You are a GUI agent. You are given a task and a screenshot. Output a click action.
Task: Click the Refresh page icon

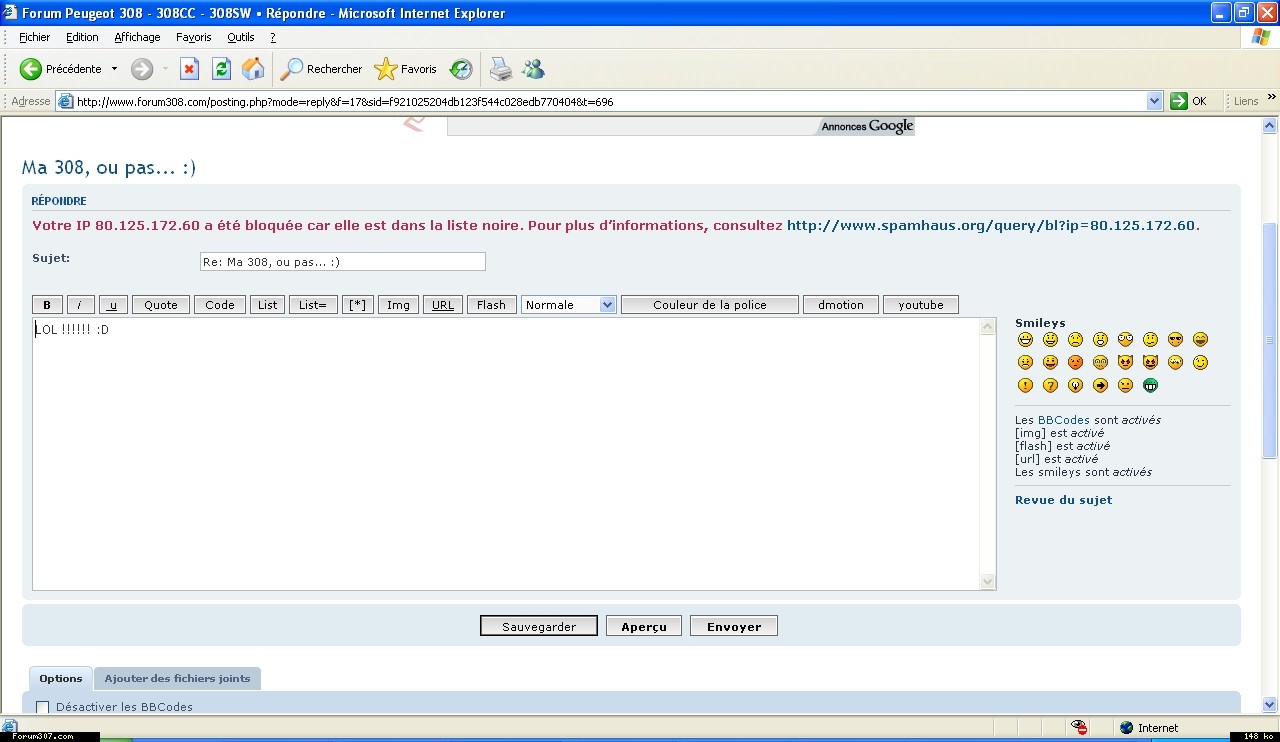pyautogui.click(x=221, y=69)
